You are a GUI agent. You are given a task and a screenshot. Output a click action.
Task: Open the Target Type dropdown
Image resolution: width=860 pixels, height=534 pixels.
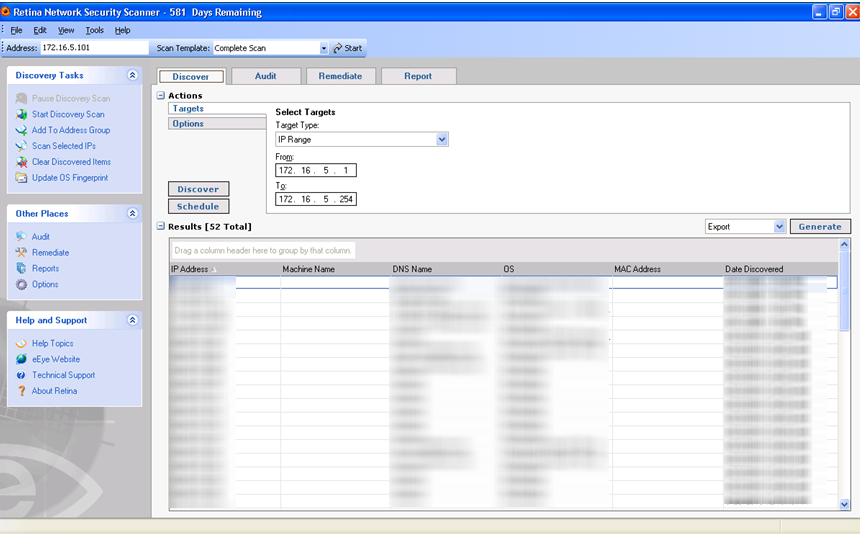[442, 140]
